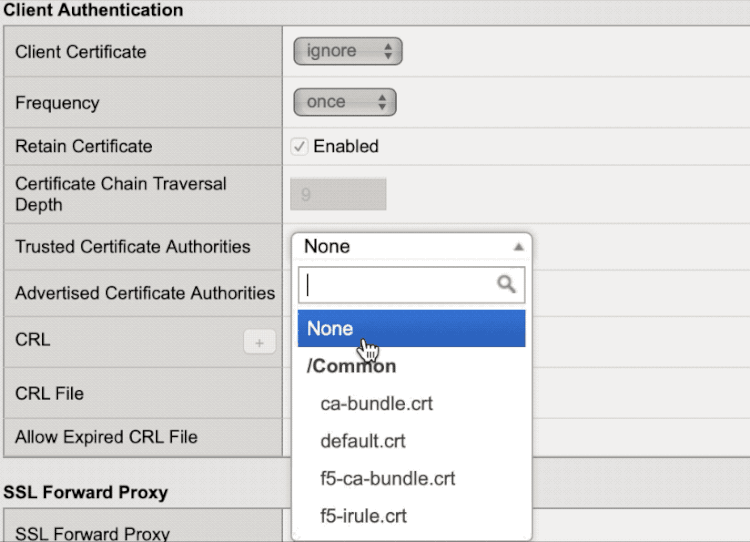Viewport: 750px width, 542px height.
Task: Pick f5-ca-bundle.crt from the options
Action: 388,479
